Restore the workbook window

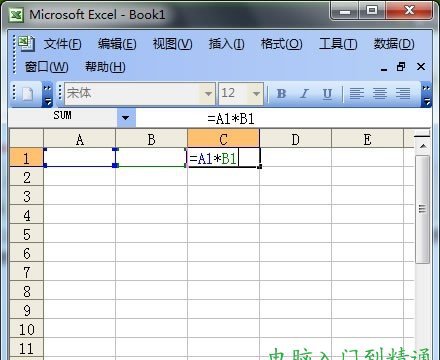pyautogui.click(x=401, y=67)
